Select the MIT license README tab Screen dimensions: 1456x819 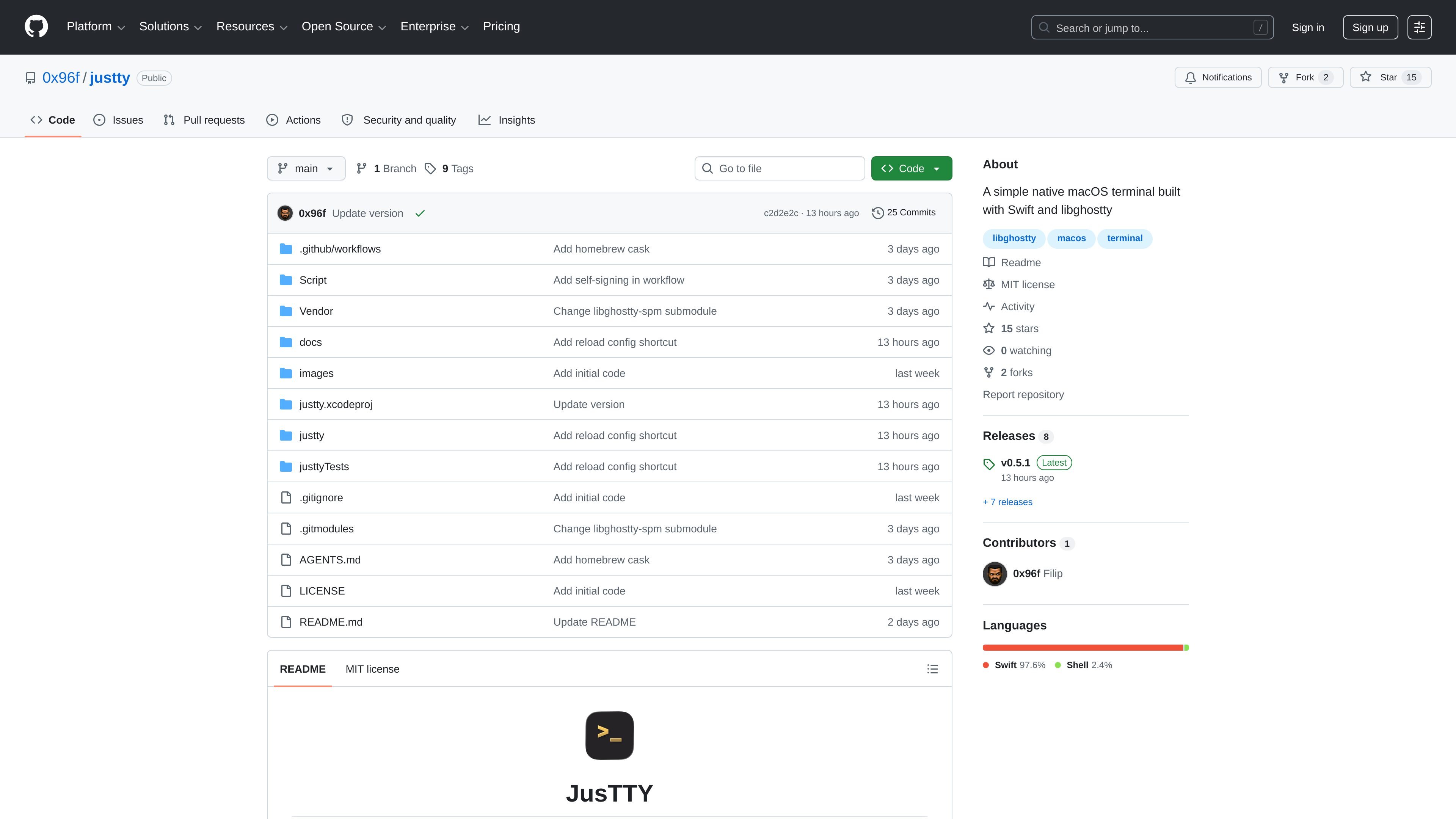tap(372, 669)
